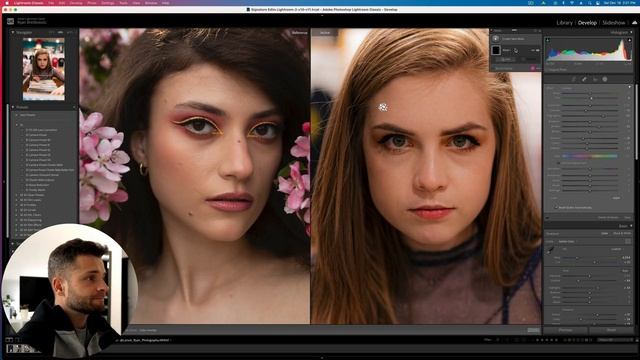Open the Develop menu in menu bar
Image resolution: width=640 pixels, height=360 pixels.
76,3
